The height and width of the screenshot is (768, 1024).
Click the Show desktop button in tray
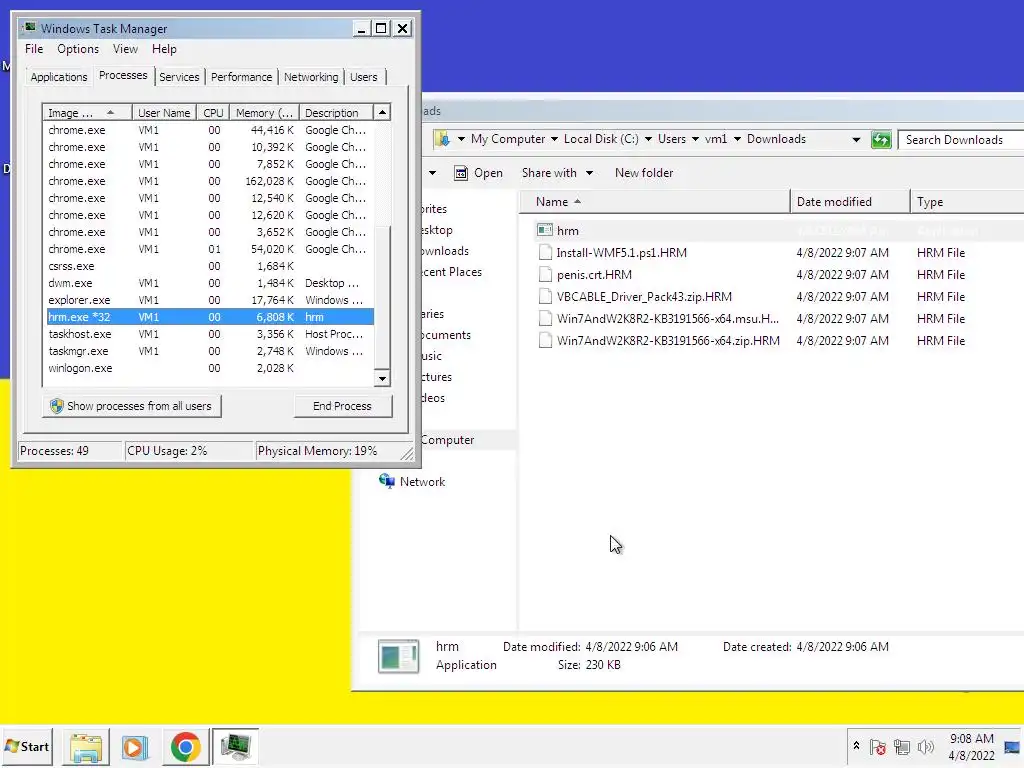click(x=1012, y=747)
